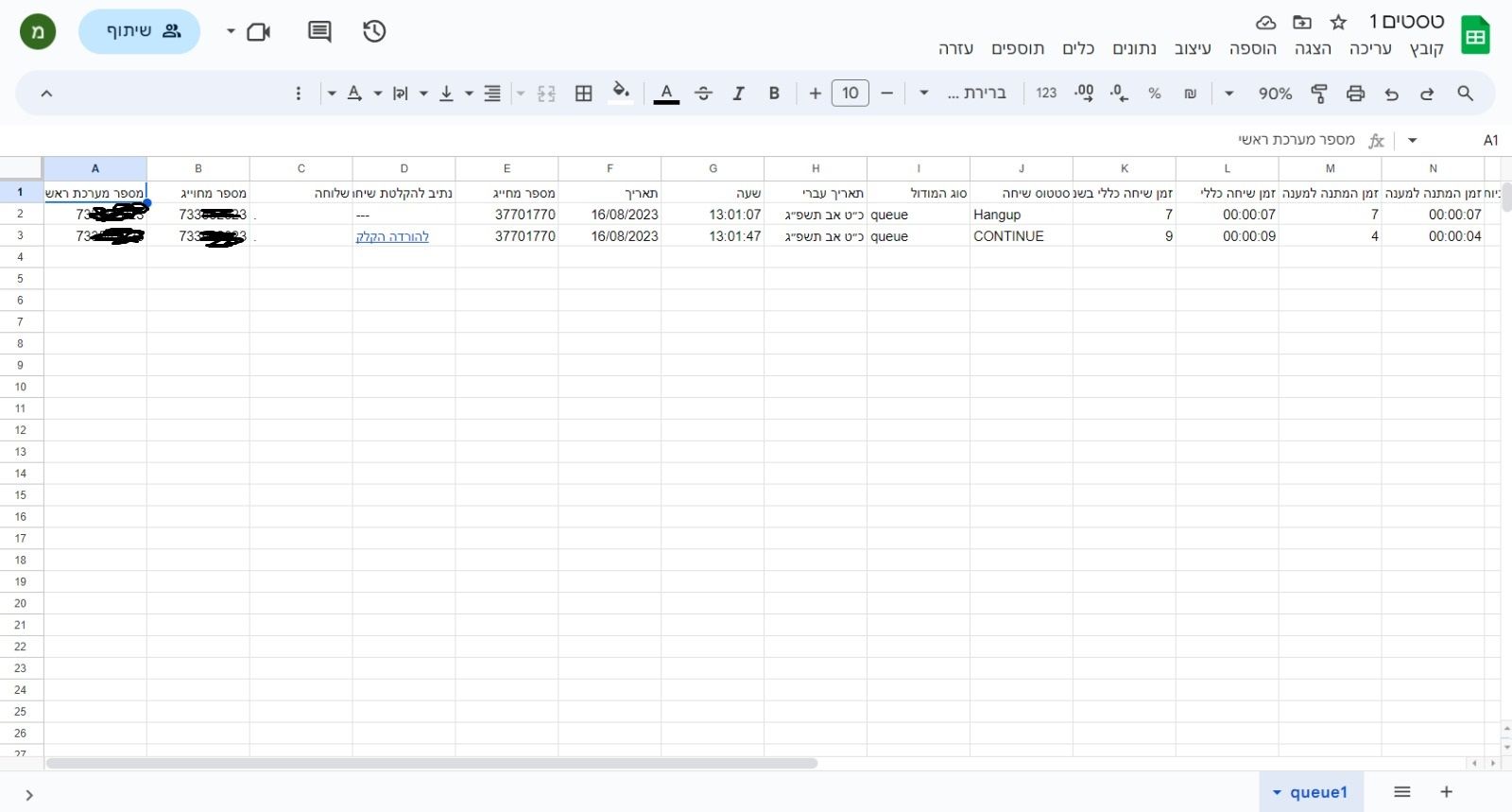Click the שיתוף share button
The image size is (1512, 812).
140,31
